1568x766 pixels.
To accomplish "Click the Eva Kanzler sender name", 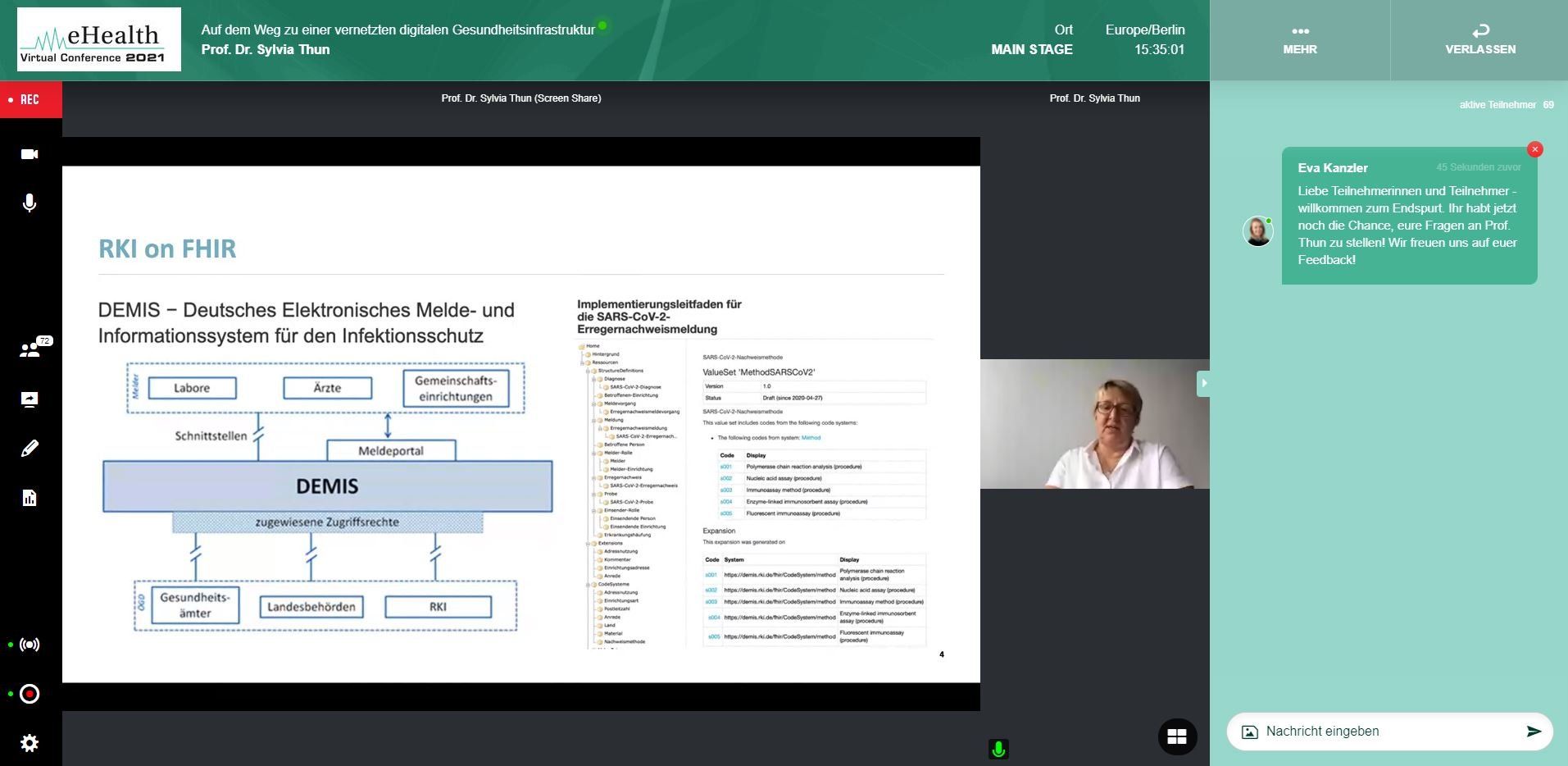I will coord(1333,168).
